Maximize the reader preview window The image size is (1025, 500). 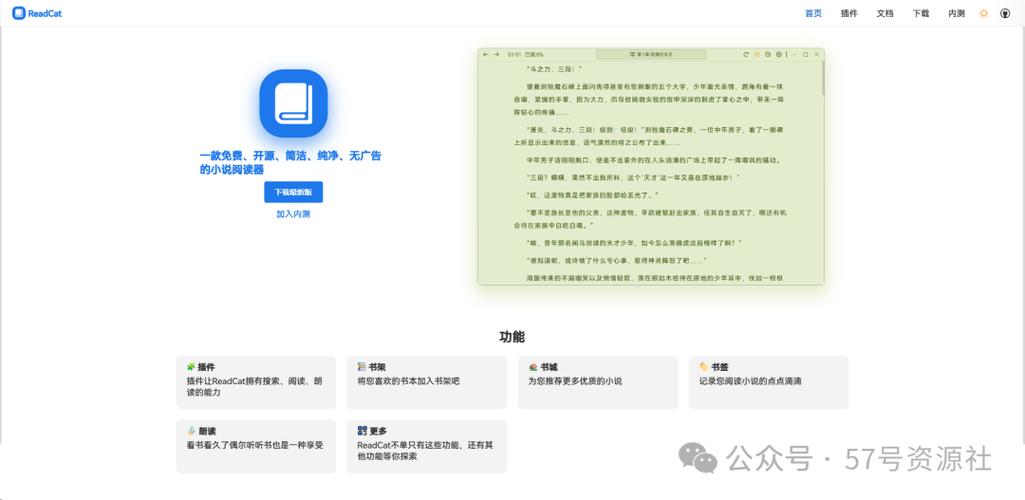805,54
